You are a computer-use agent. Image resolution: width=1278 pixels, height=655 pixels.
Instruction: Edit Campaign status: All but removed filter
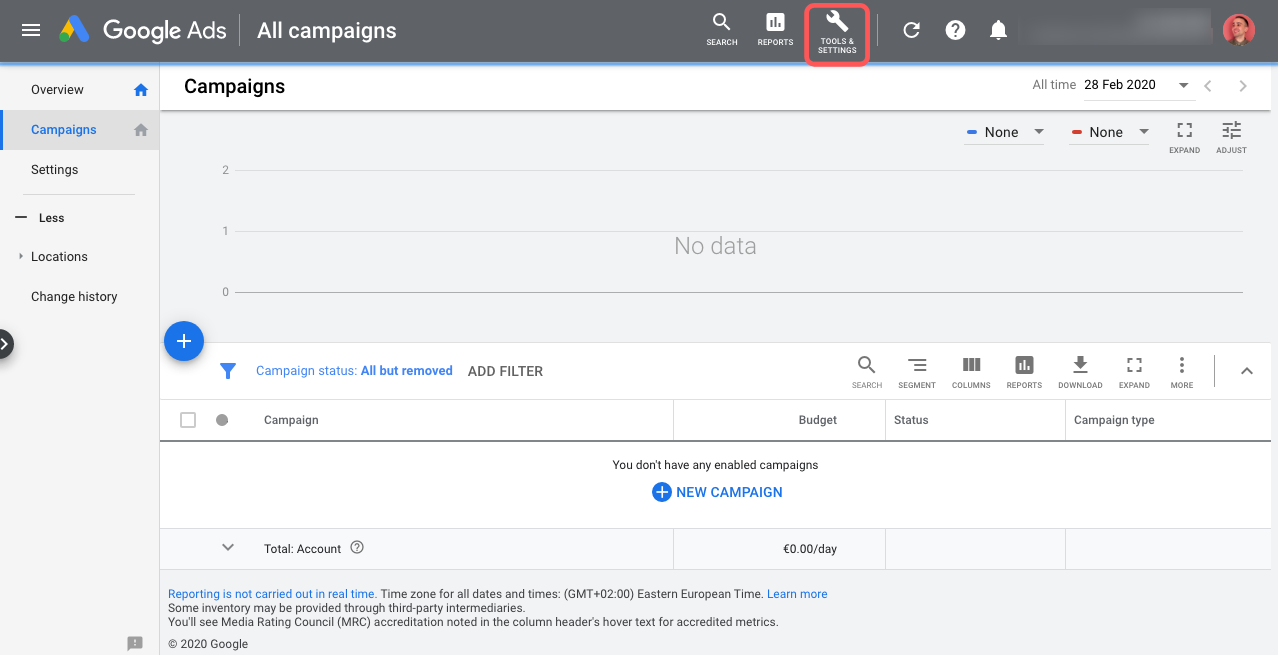(x=354, y=371)
